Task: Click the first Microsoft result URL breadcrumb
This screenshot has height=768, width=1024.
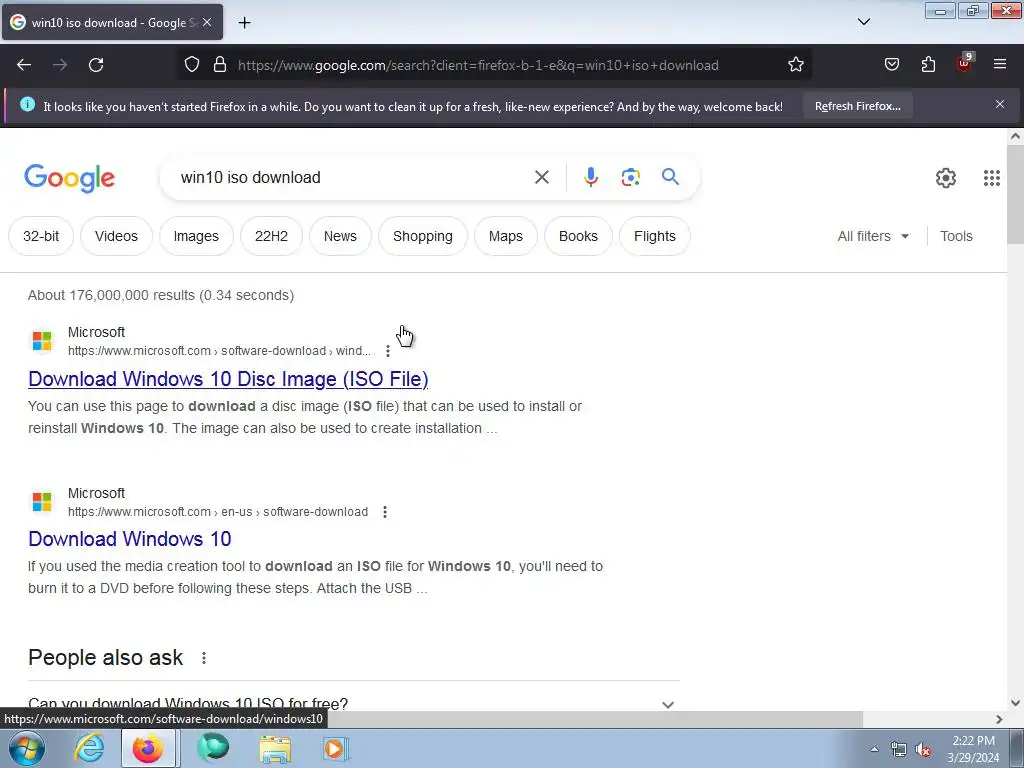Action: pyautogui.click(x=219, y=351)
